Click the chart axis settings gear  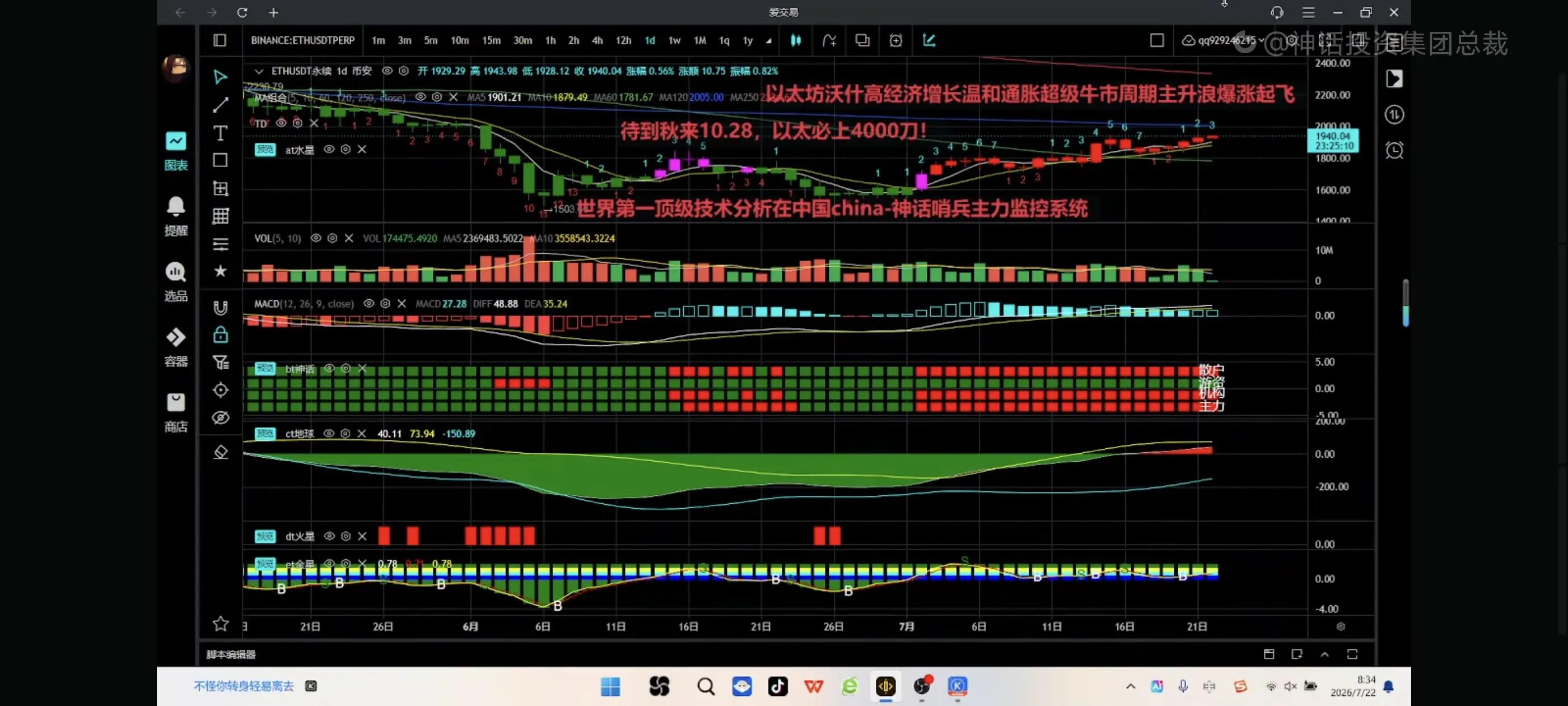1340,626
